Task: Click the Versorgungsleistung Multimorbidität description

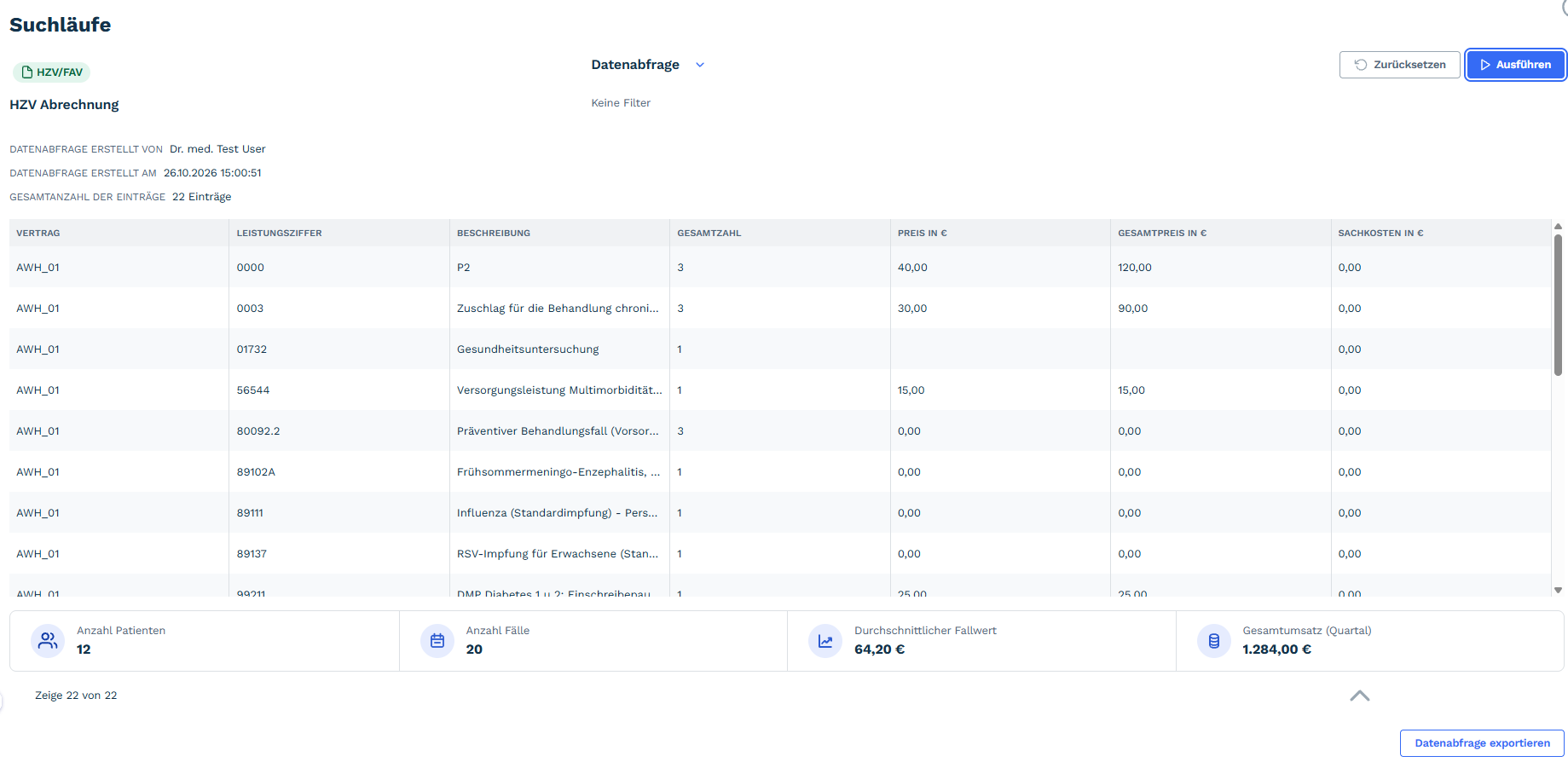Action: 559,390
